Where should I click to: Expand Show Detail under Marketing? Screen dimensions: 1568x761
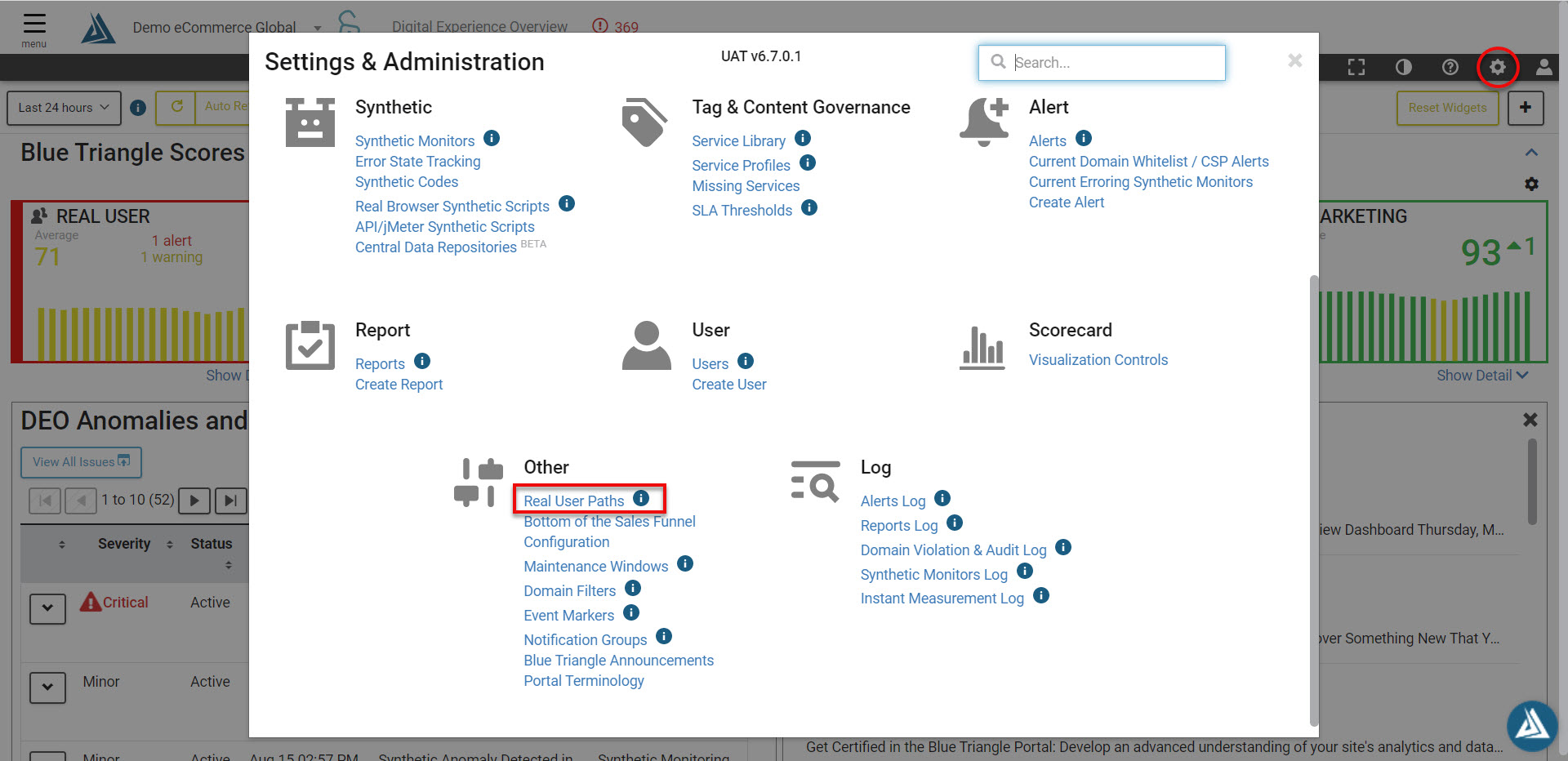(x=1482, y=376)
